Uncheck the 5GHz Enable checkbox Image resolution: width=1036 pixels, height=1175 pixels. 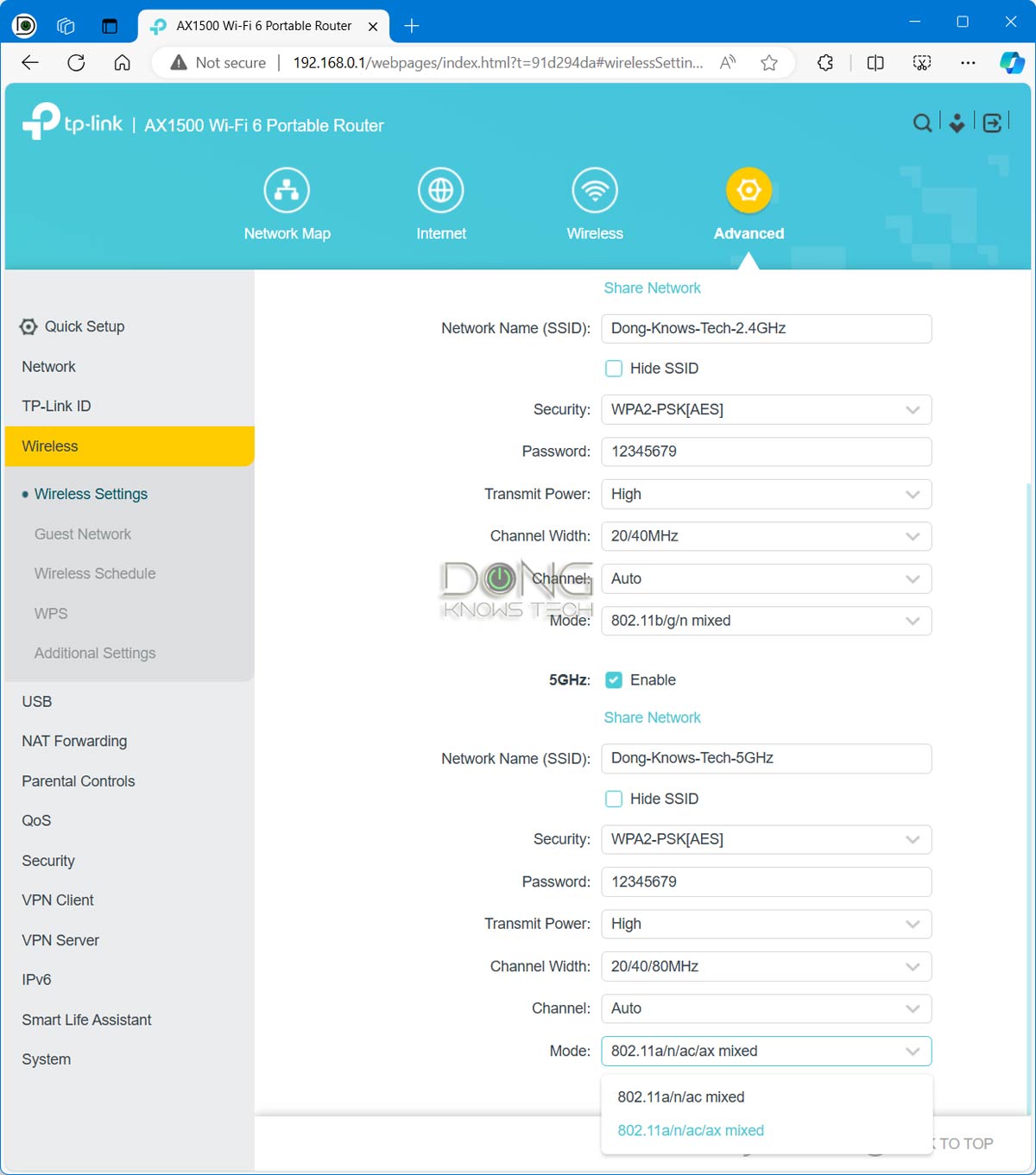614,680
